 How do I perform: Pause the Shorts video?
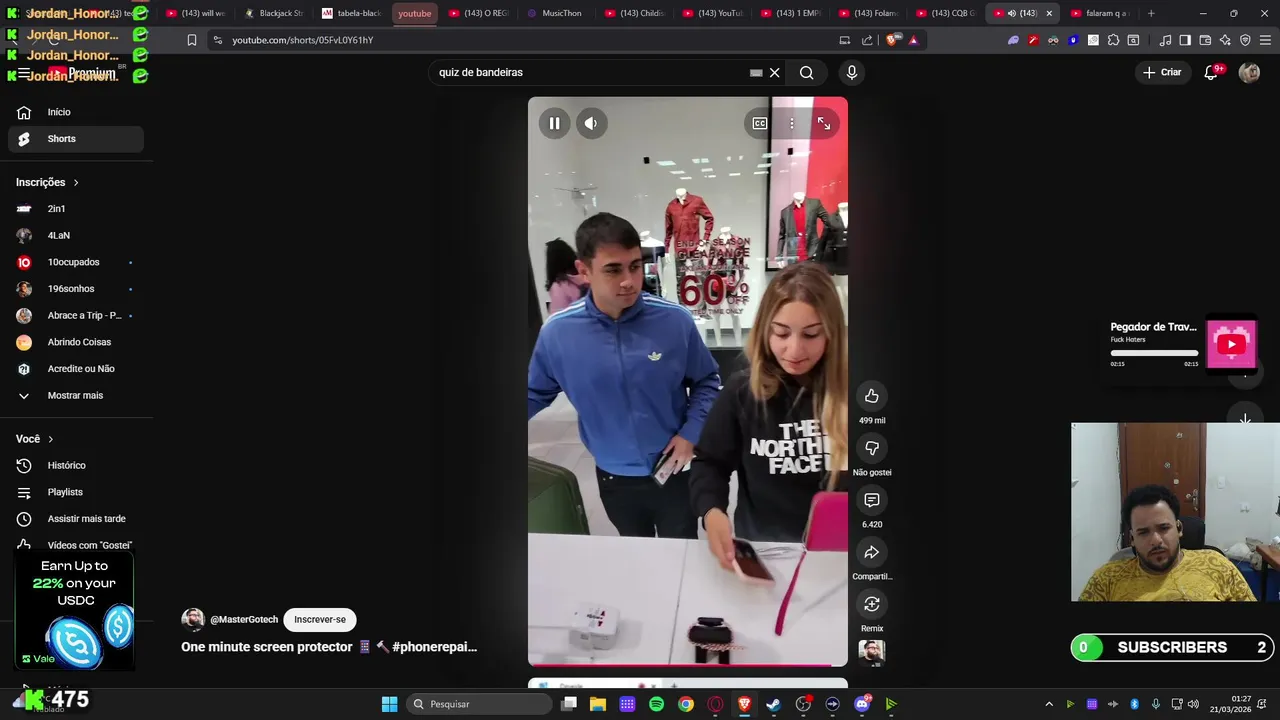[x=554, y=123]
